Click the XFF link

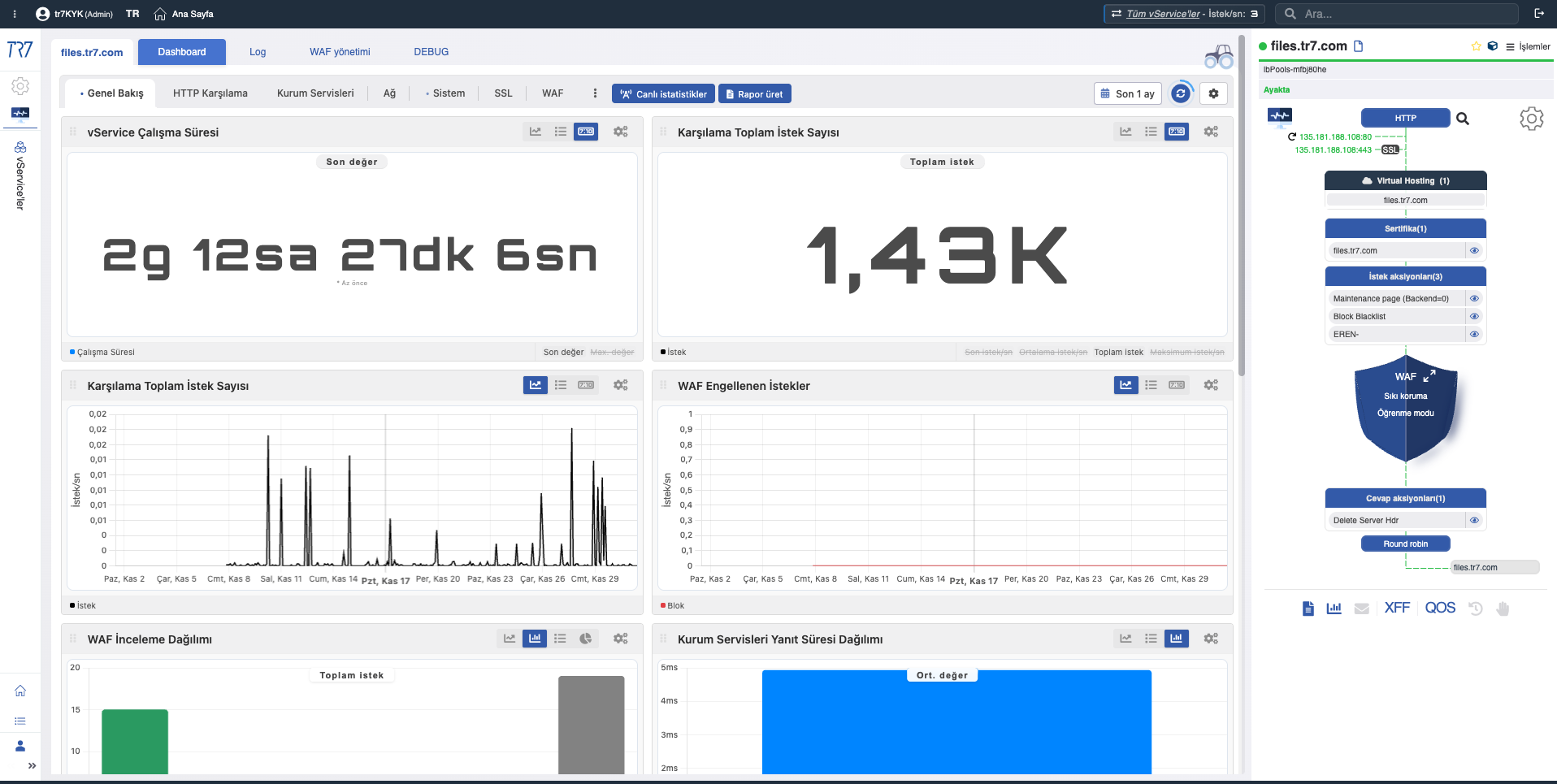tap(1397, 608)
